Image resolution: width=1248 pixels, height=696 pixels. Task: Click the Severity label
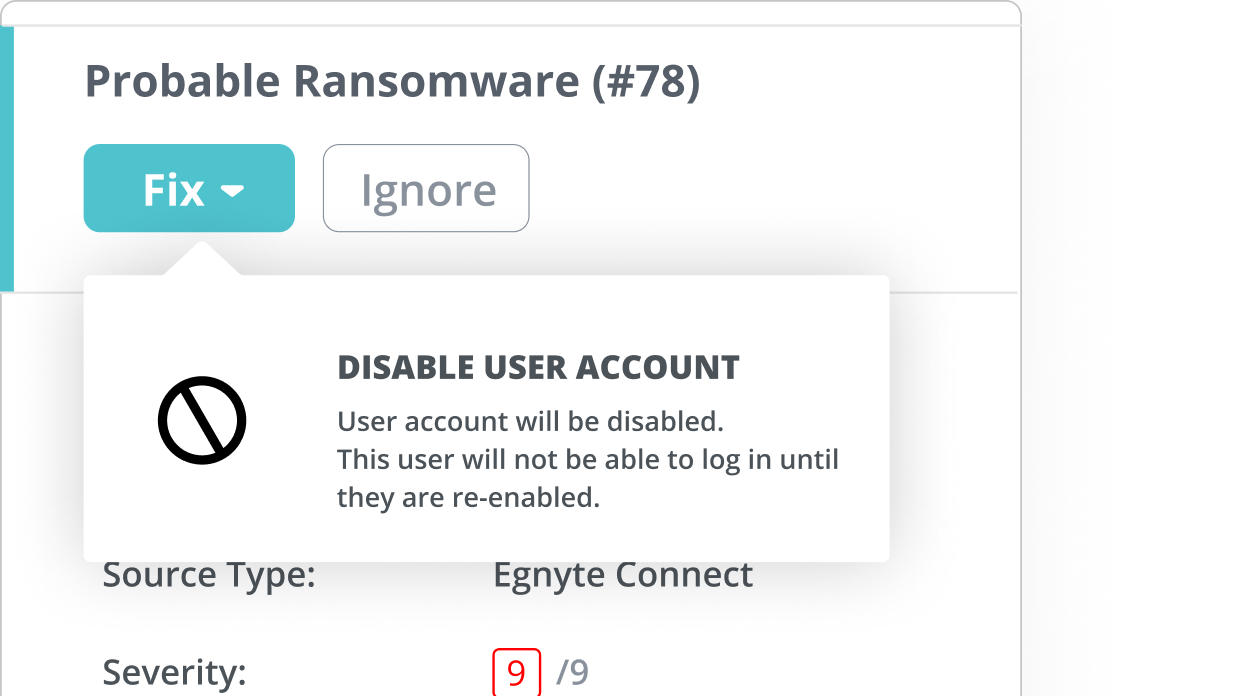(x=174, y=673)
